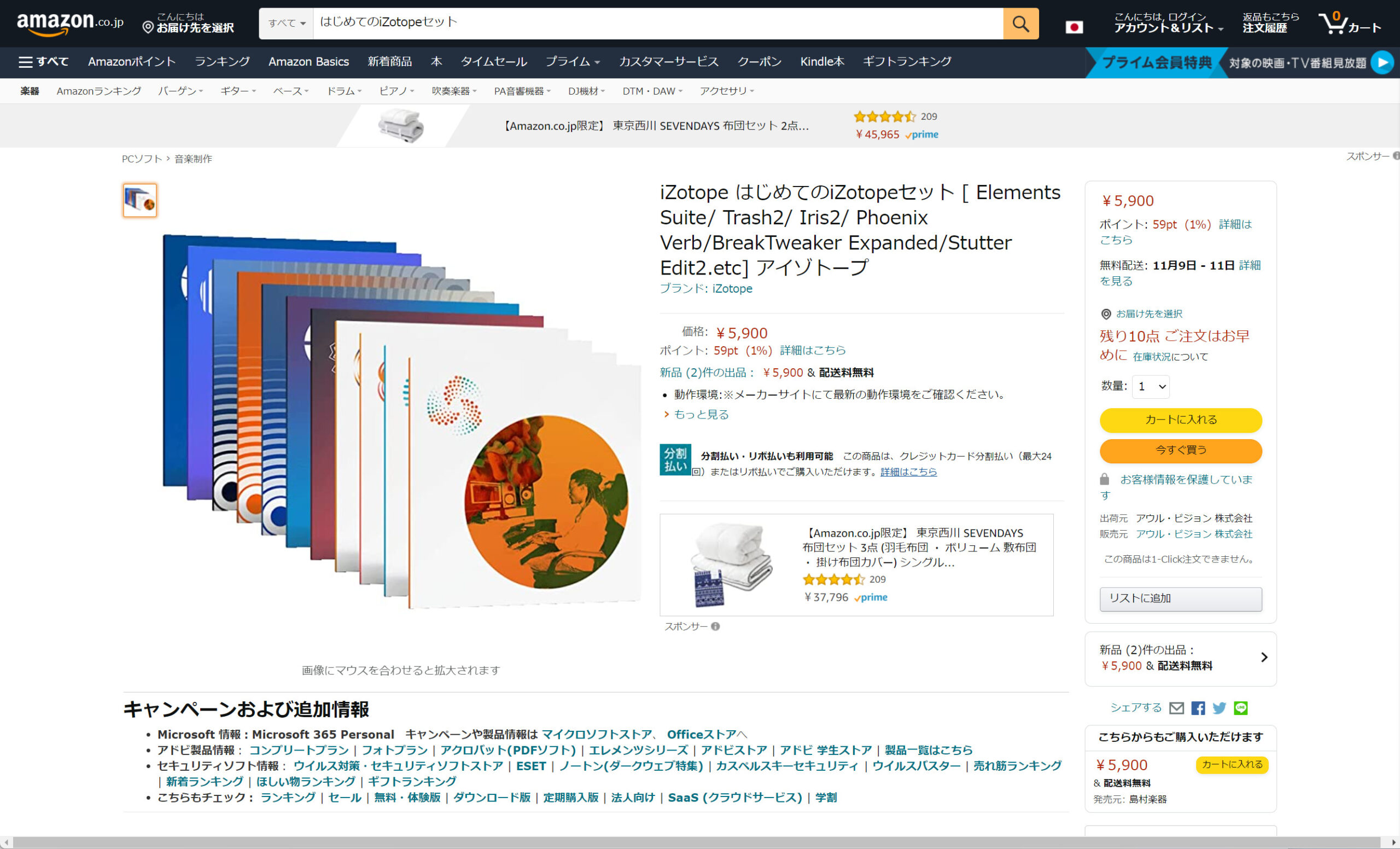Open Amazon Basics nav item

tap(308, 62)
